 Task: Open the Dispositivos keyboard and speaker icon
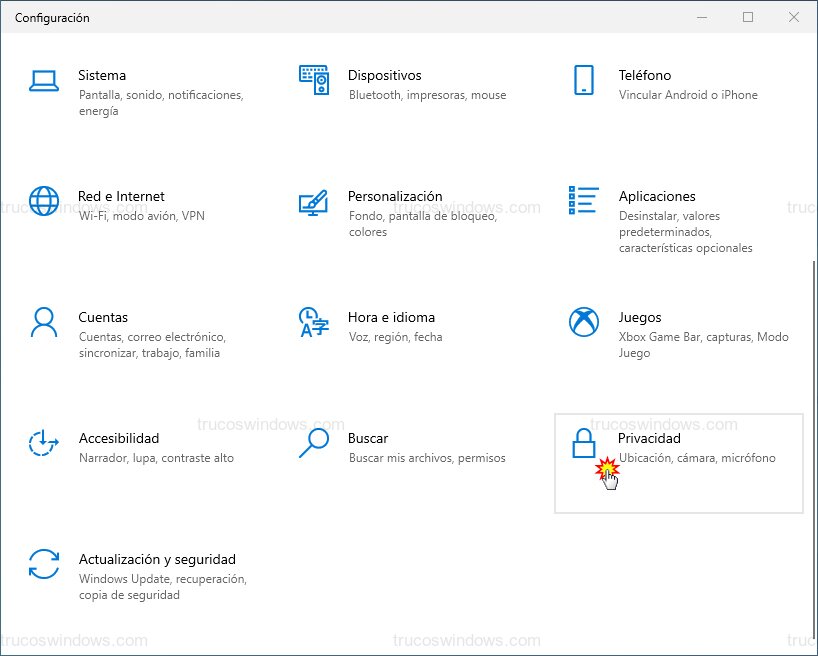click(314, 81)
